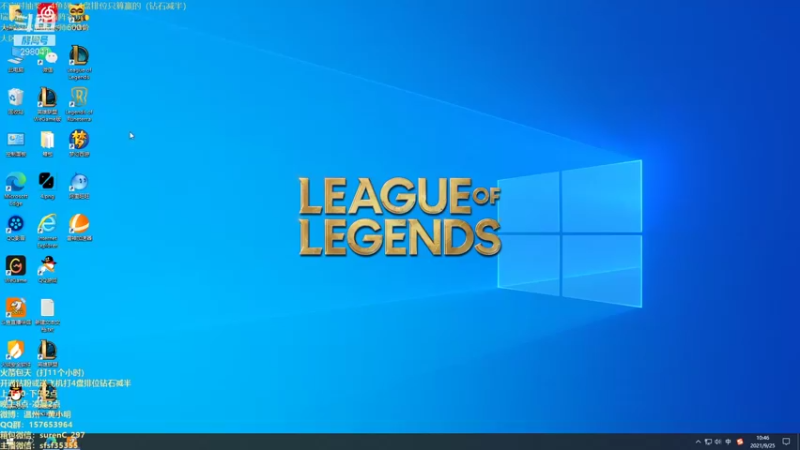
Task: Open the WeChat desktop icon
Action: [48, 62]
